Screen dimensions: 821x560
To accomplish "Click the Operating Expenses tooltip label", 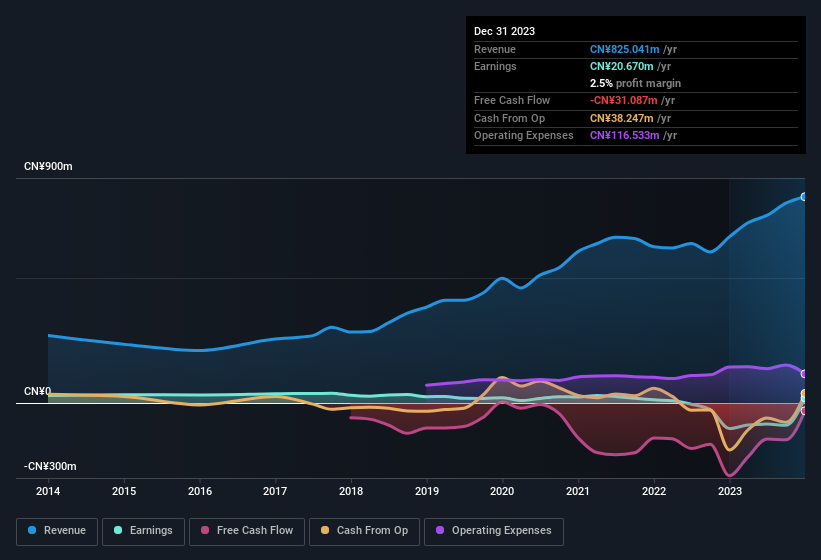I will tap(524, 136).
